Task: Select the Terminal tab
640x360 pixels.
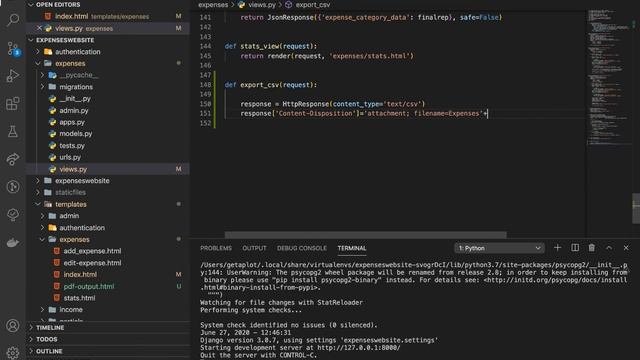Action: [x=352, y=248]
